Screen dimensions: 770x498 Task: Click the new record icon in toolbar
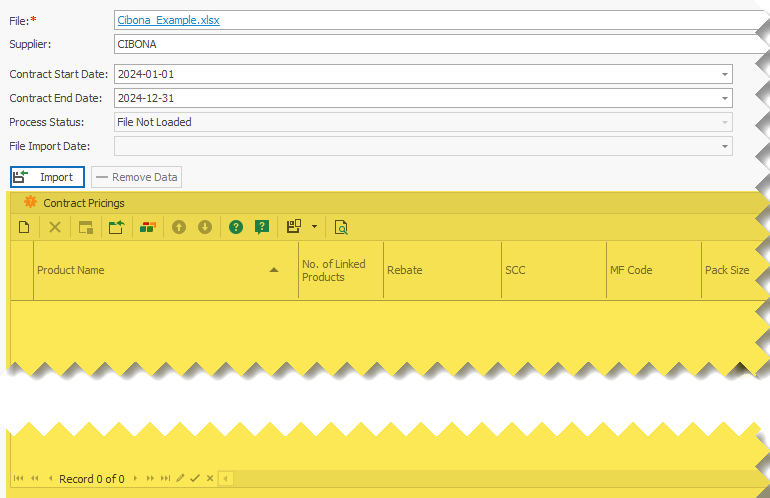24,227
